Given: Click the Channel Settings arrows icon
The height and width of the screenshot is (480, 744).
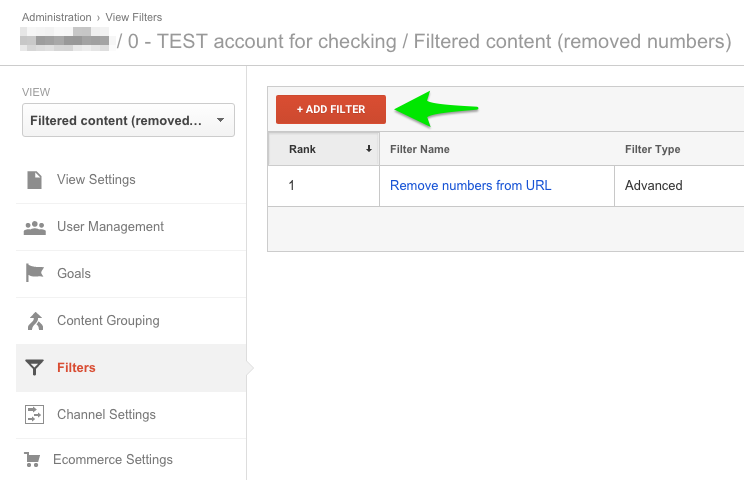Looking at the screenshot, I should 34,415.
